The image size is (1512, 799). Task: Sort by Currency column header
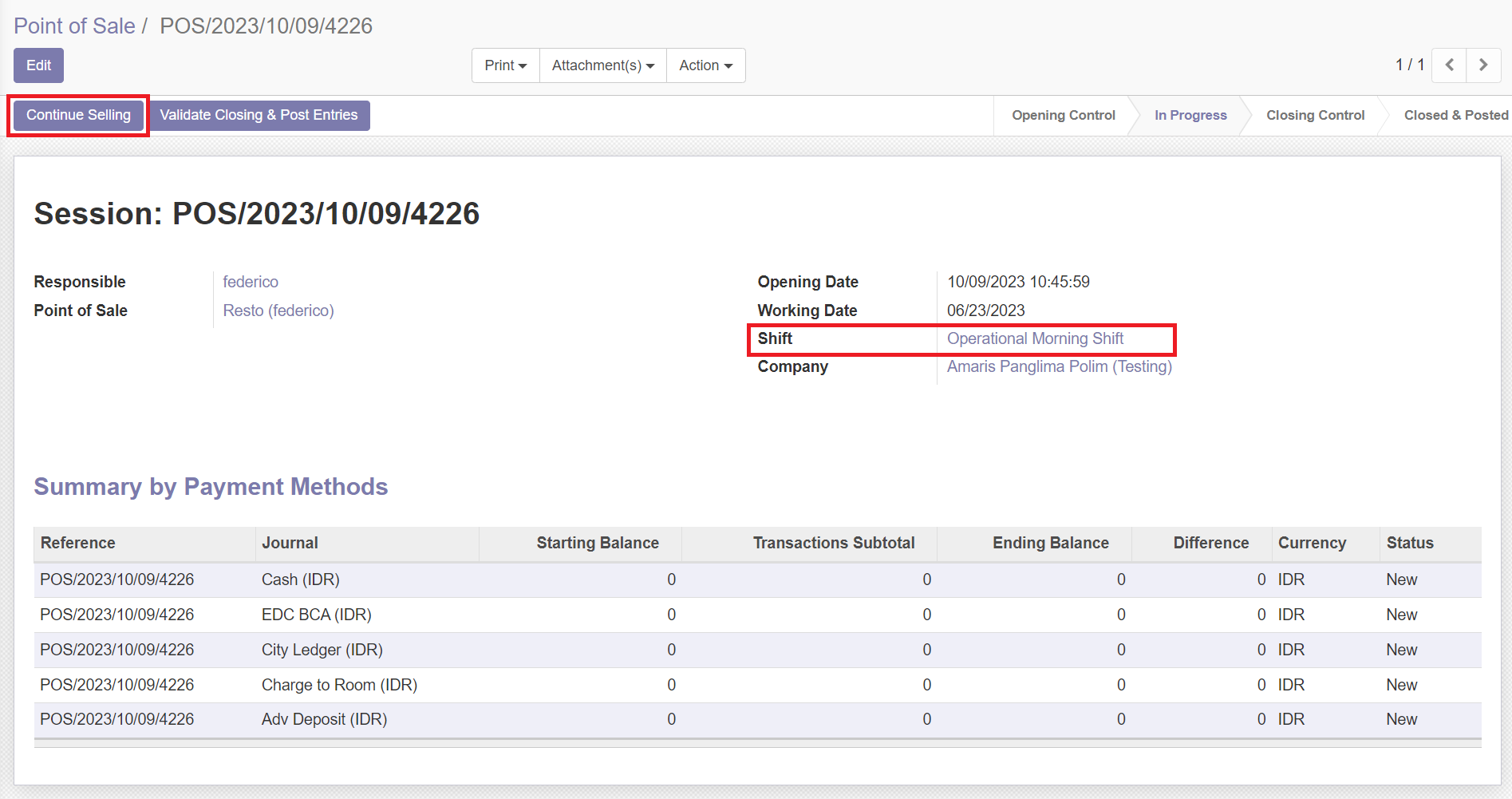tap(1326, 543)
